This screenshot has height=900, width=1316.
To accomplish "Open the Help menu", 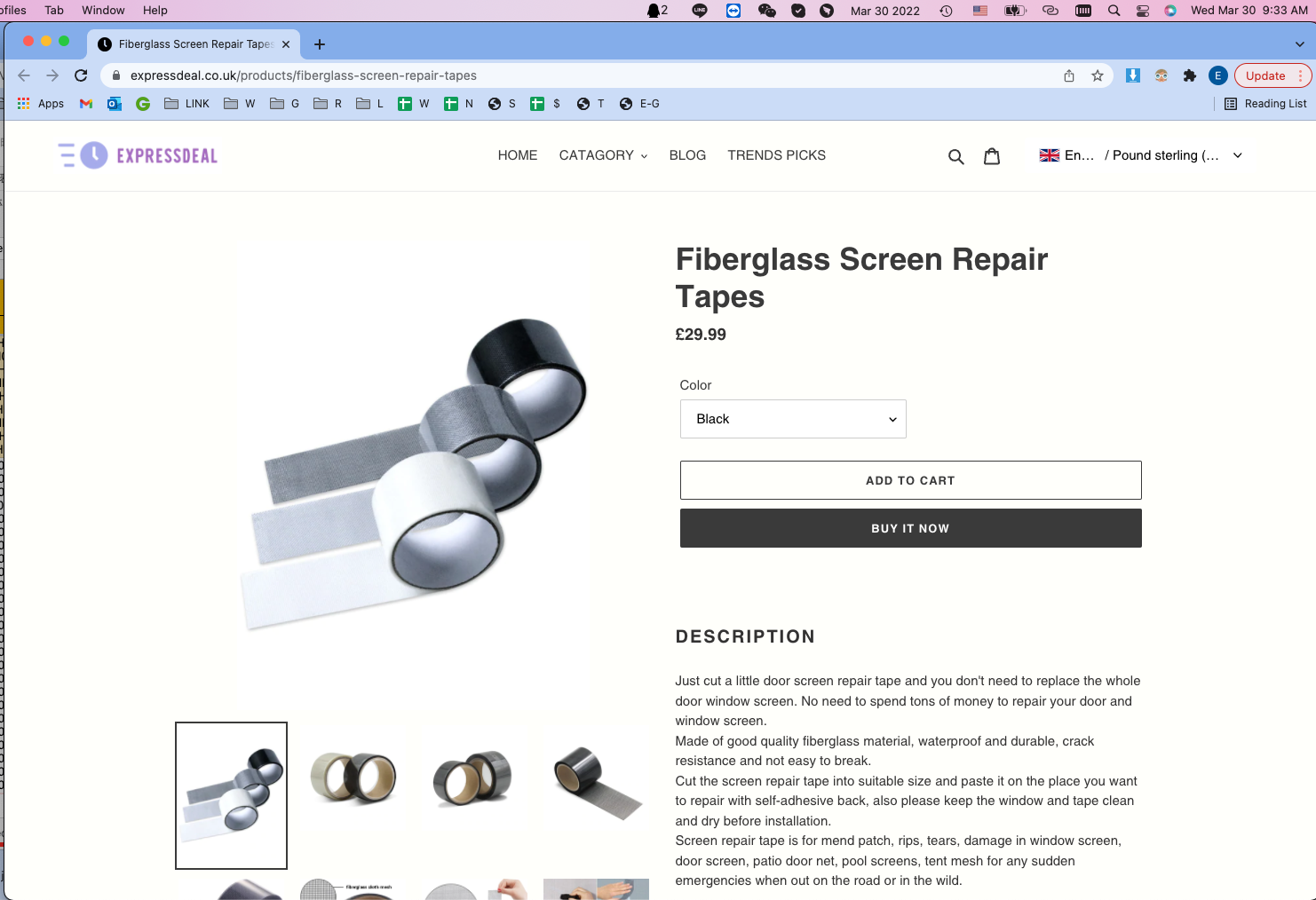I will 155,11.
